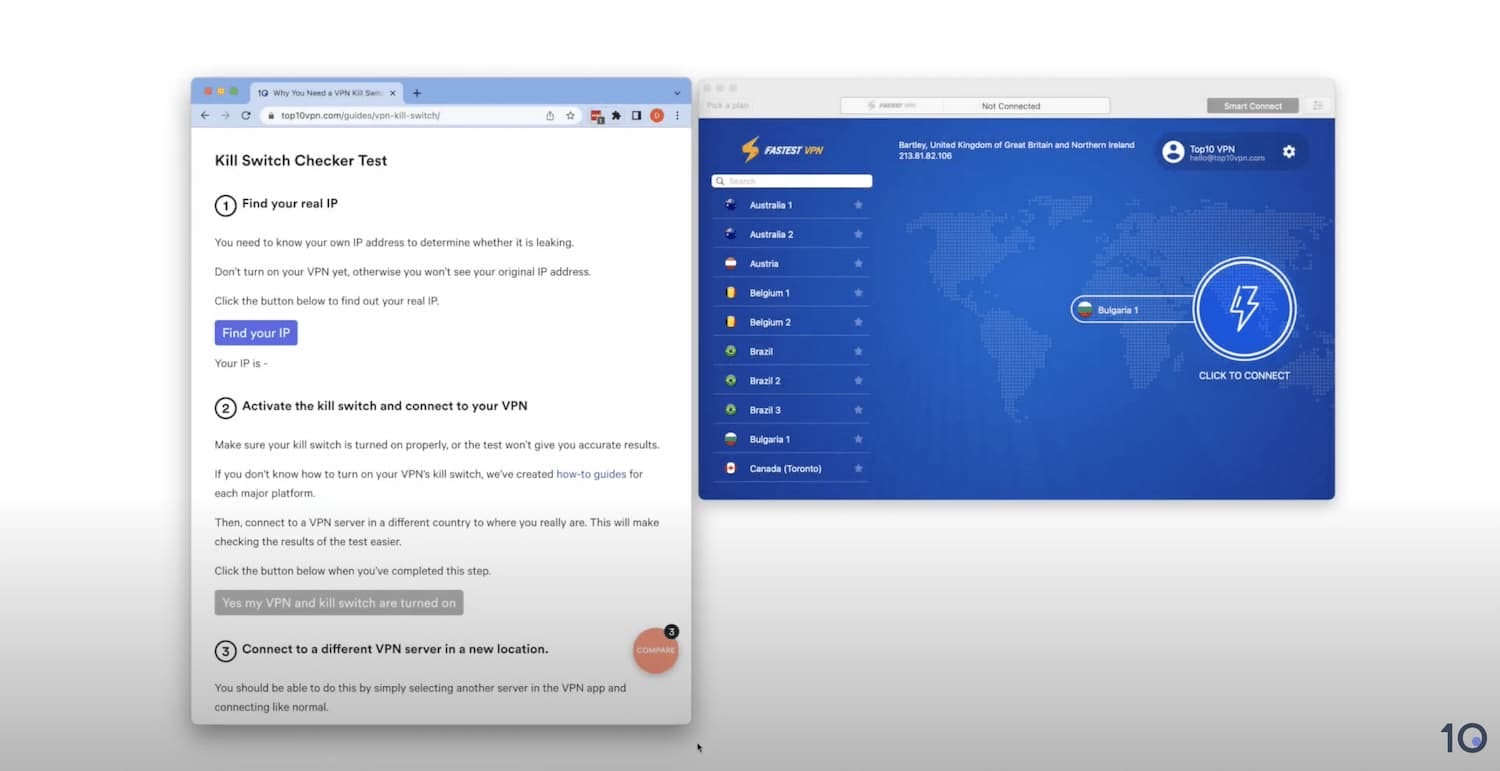Pick the Brazil server row

pyautogui.click(x=791, y=351)
